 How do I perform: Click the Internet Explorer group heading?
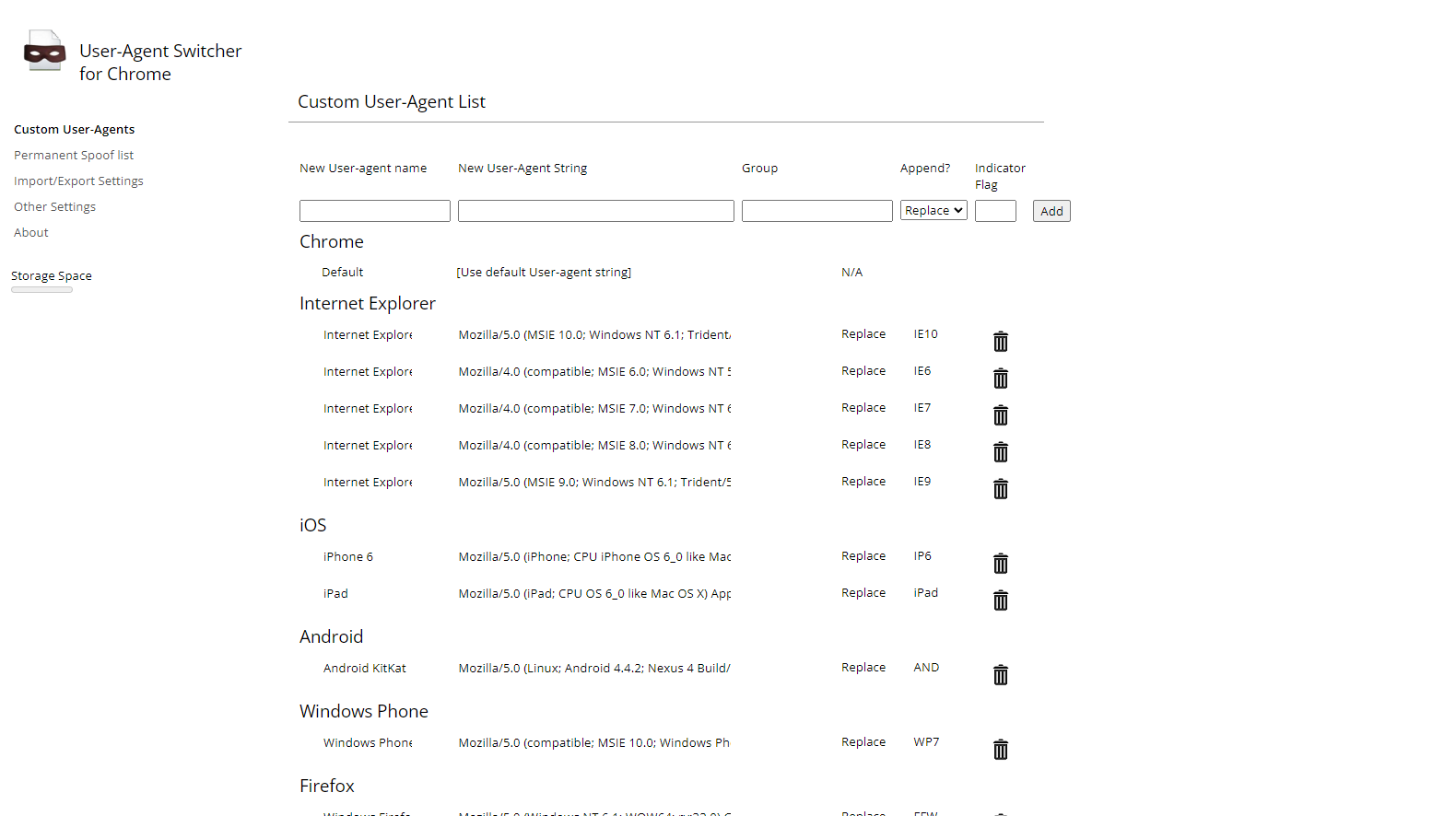[x=367, y=304]
